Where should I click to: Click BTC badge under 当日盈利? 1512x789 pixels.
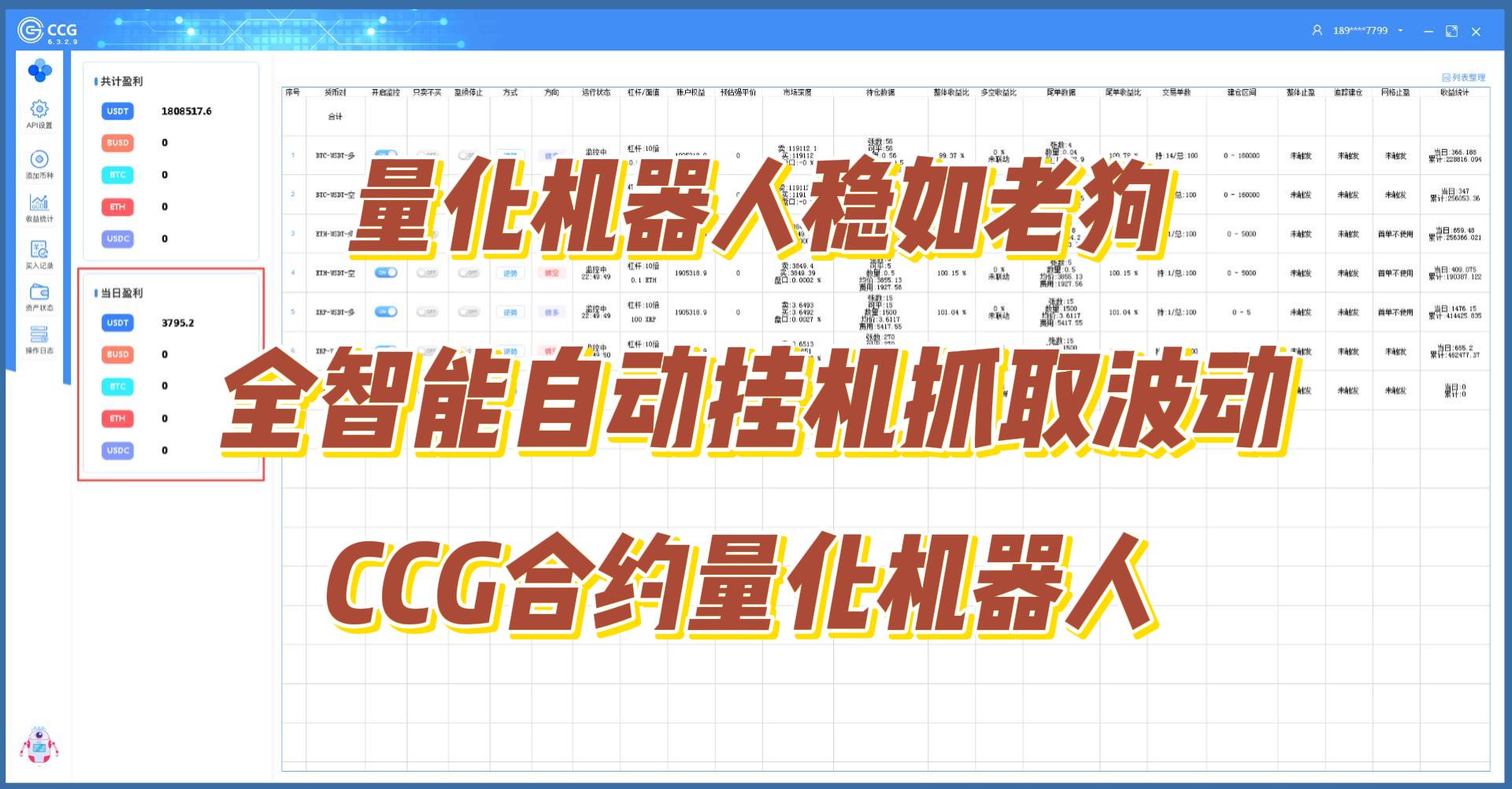117,386
